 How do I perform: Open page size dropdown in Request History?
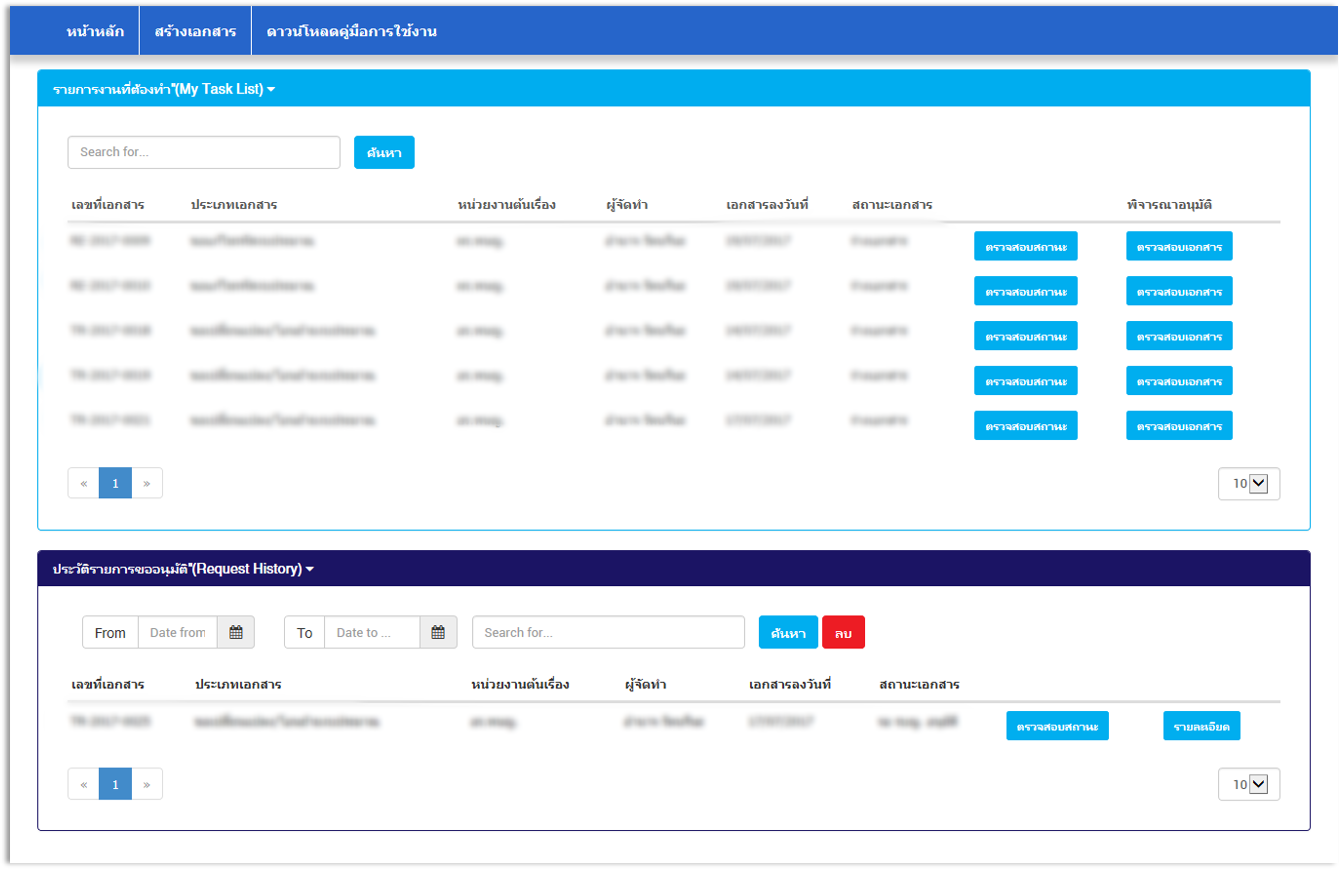(x=1249, y=784)
